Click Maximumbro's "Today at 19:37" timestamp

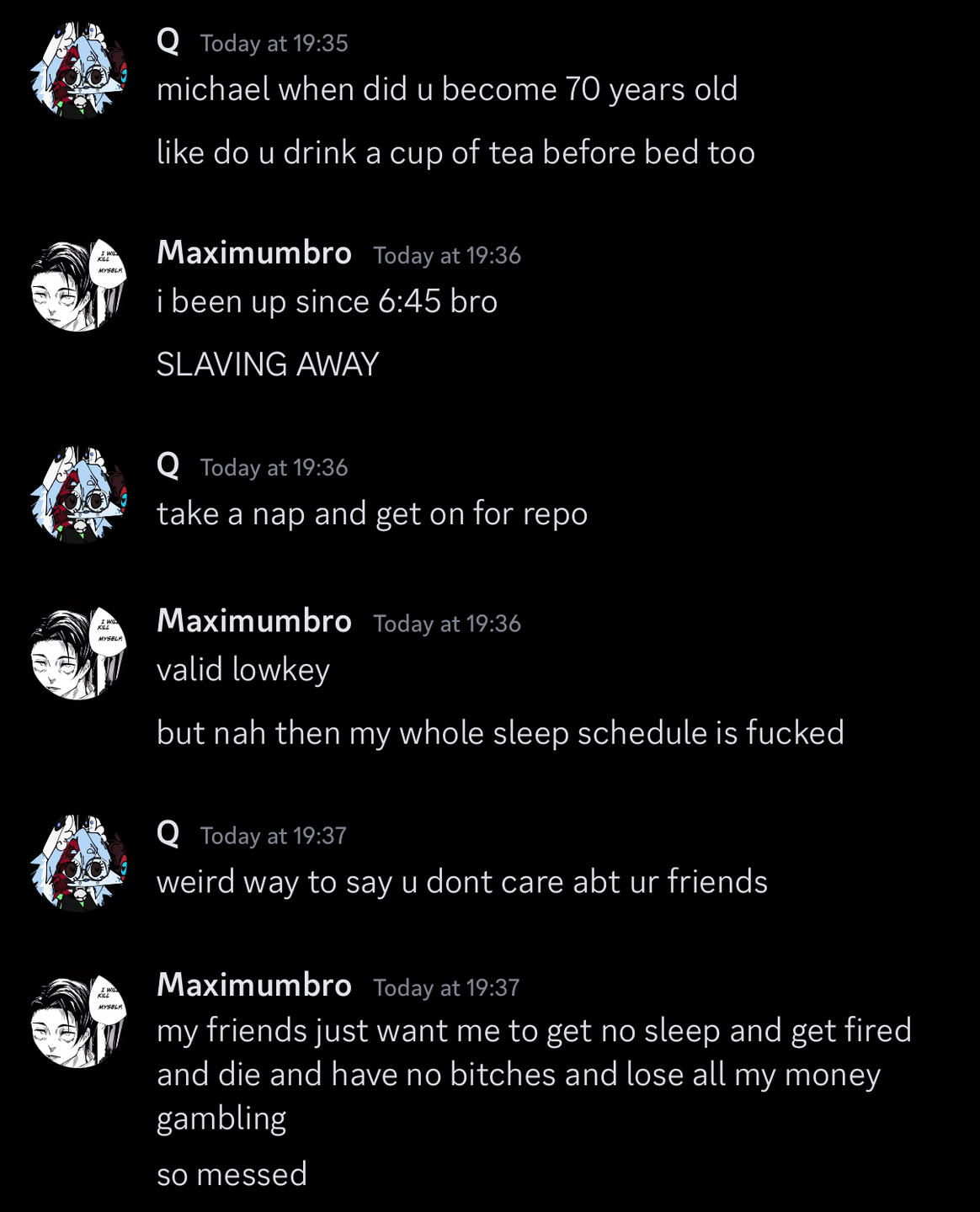pos(446,987)
